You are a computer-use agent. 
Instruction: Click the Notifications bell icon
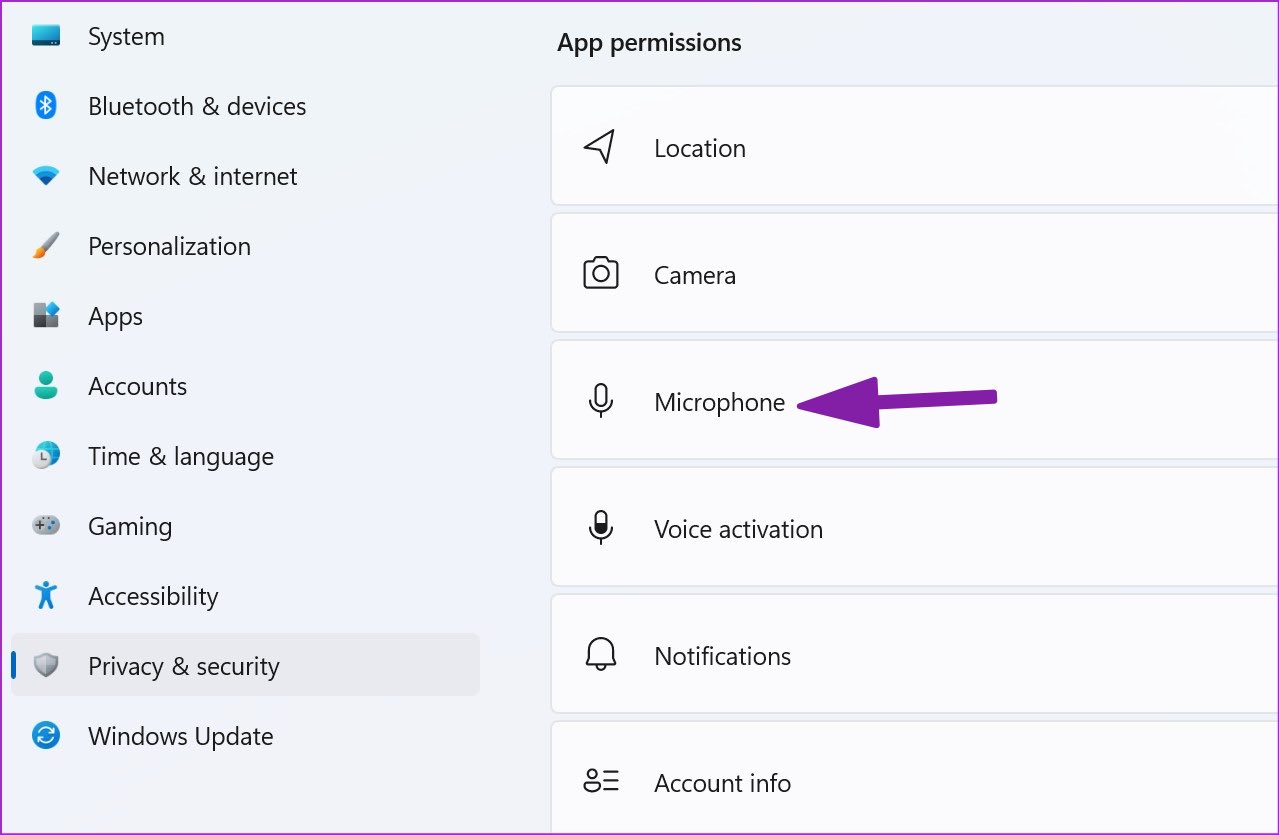click(x=600, y=655)
